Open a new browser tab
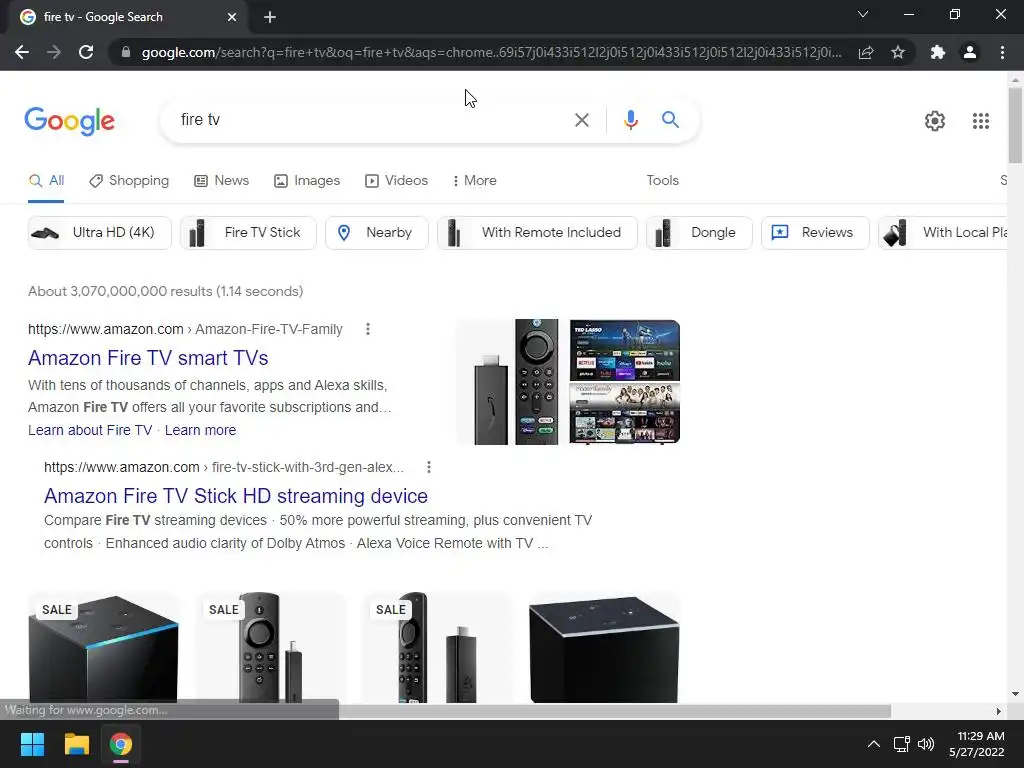 click(270, 17)
